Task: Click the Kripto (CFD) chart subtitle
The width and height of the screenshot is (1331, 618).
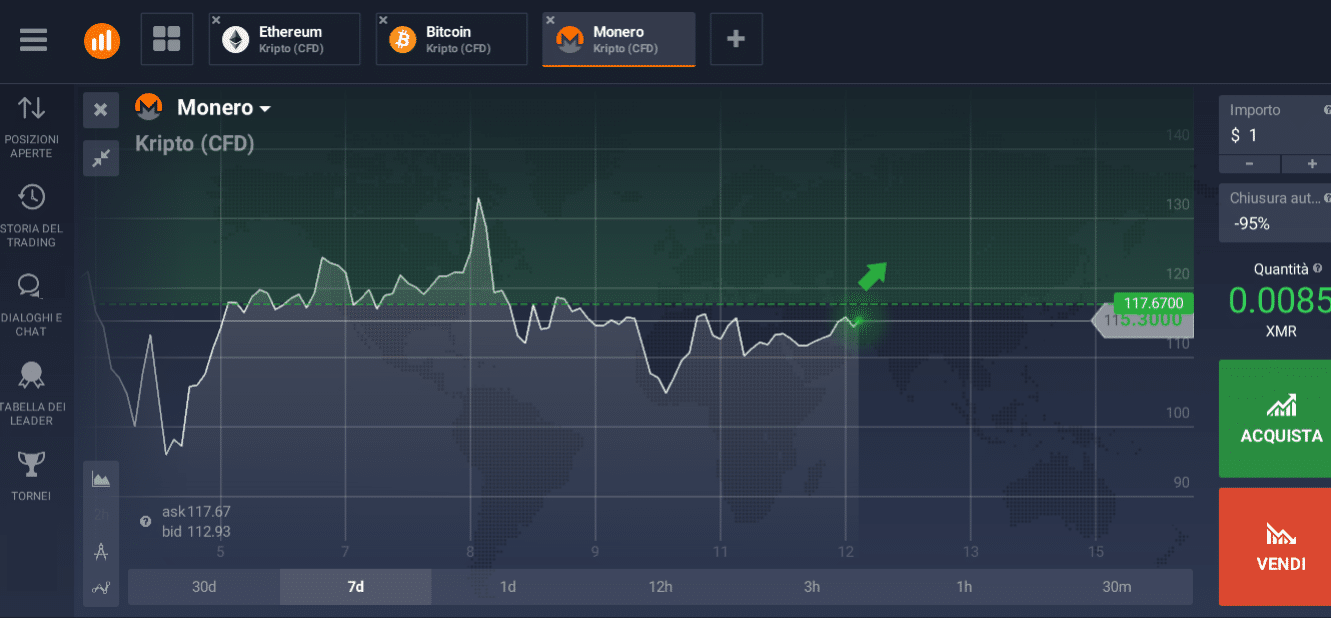Action: pyautogui.click(x=195, y=144)
